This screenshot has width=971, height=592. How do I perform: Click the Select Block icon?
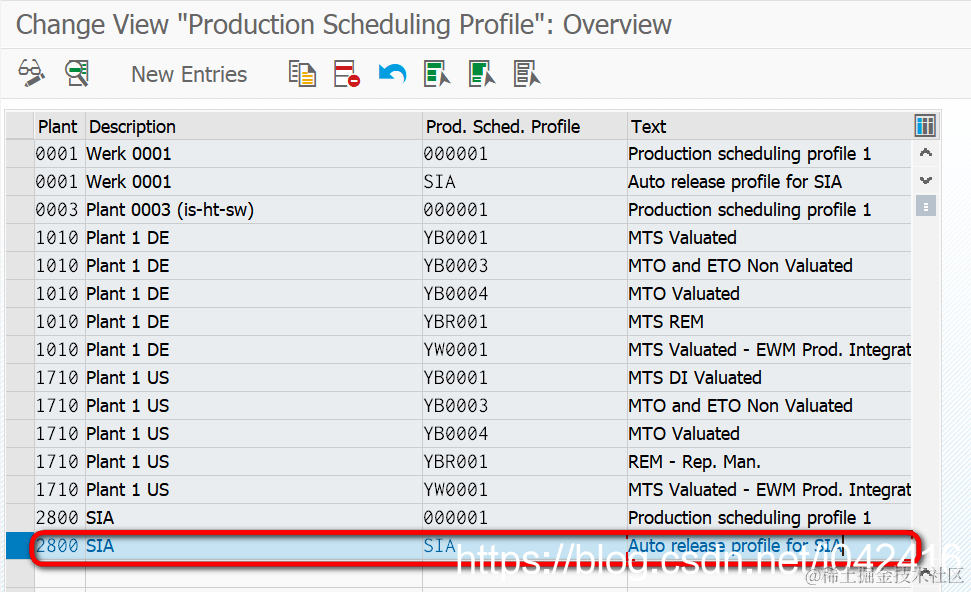(x=482, y=73)
